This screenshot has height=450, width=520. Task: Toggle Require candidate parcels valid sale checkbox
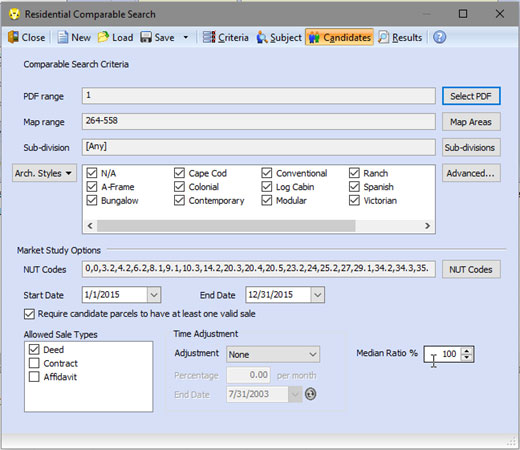point(29,314)
